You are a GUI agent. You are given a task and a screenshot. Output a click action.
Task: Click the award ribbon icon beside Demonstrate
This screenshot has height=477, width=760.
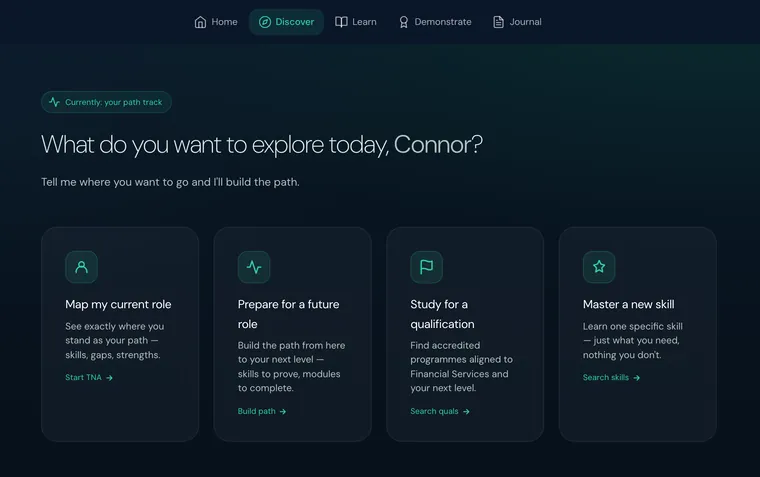(403, 22)
